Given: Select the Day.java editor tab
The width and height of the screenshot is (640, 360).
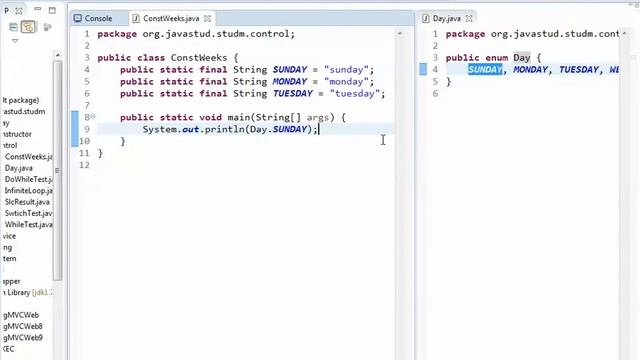Looking at the screenshot, I should pyautogui.click(x=447, y=18).
